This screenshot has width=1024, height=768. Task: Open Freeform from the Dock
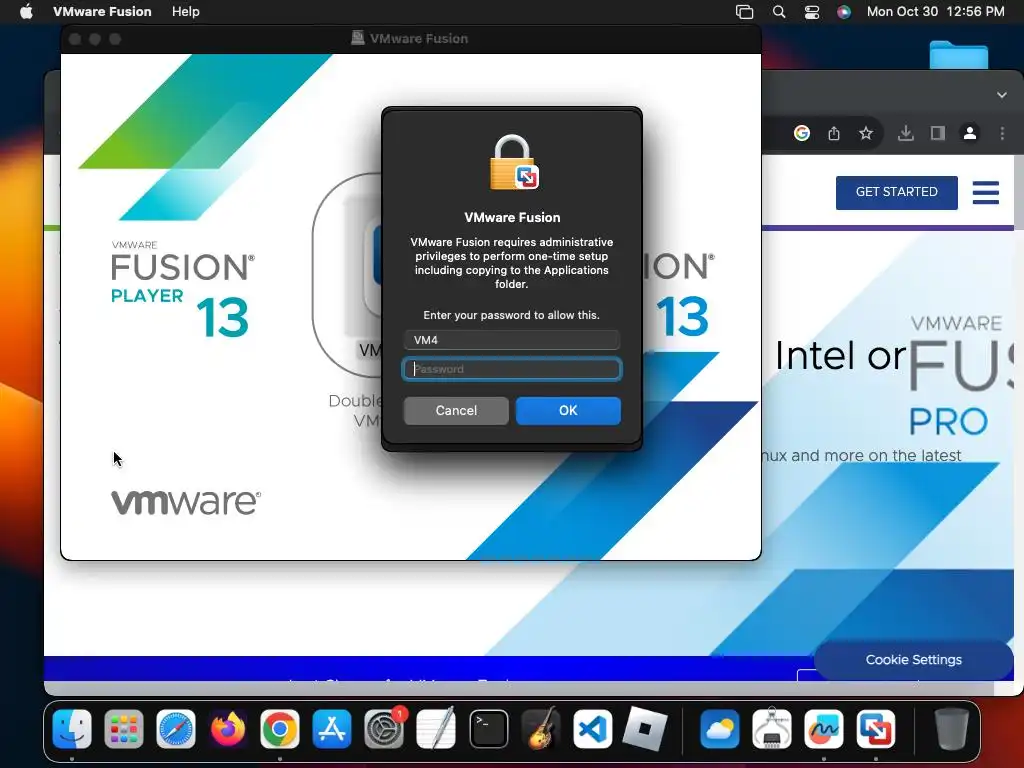point(824,729)
